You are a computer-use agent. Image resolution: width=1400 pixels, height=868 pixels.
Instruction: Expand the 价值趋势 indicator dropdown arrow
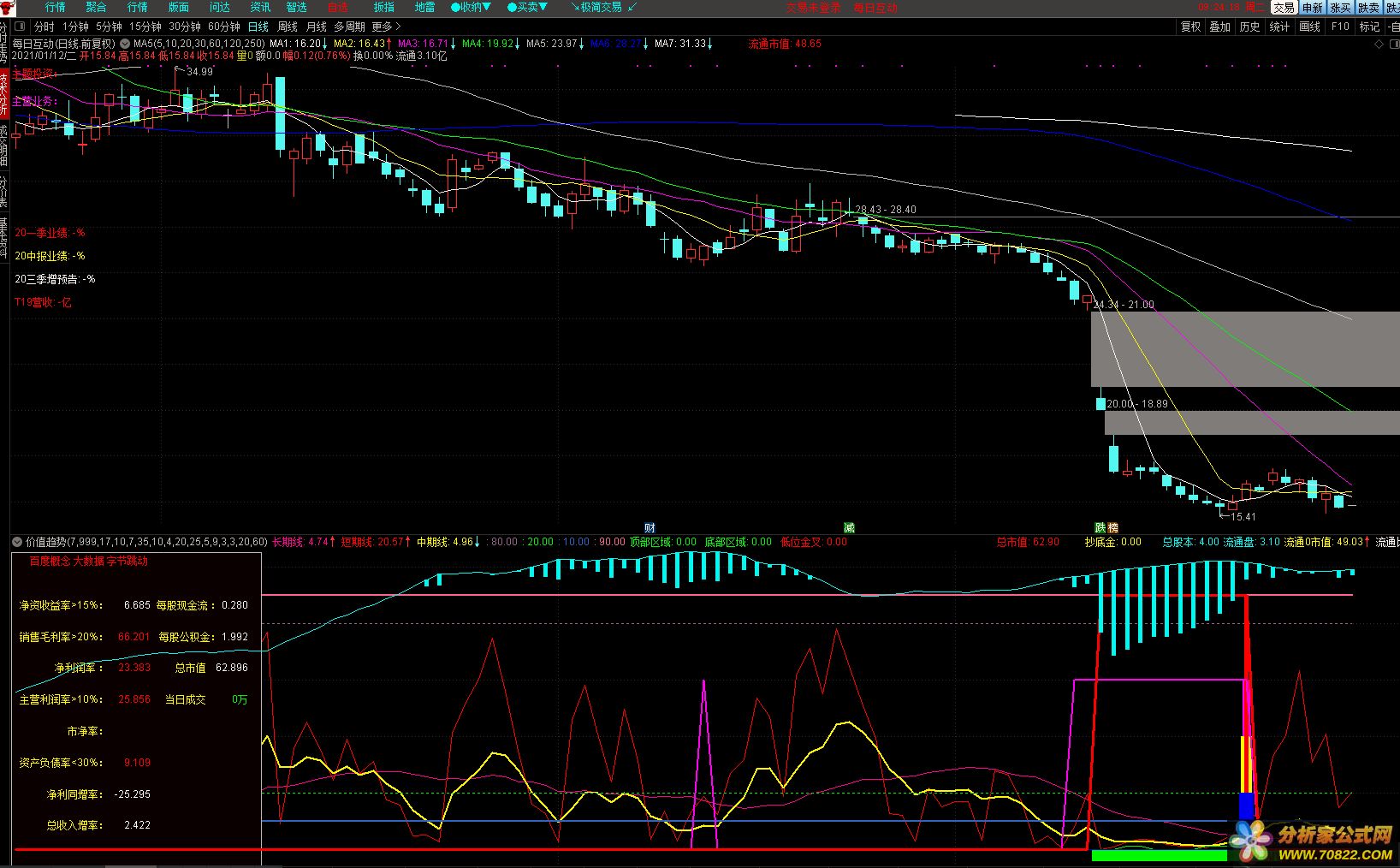tap(17, 542)
